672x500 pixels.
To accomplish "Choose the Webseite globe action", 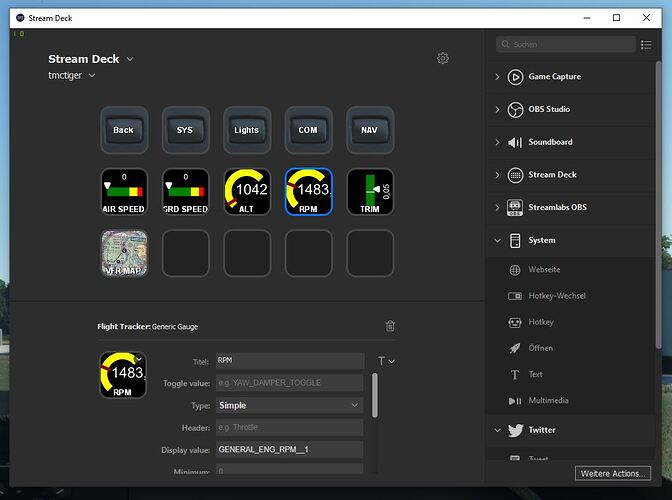I will click(x=515, y=270).
